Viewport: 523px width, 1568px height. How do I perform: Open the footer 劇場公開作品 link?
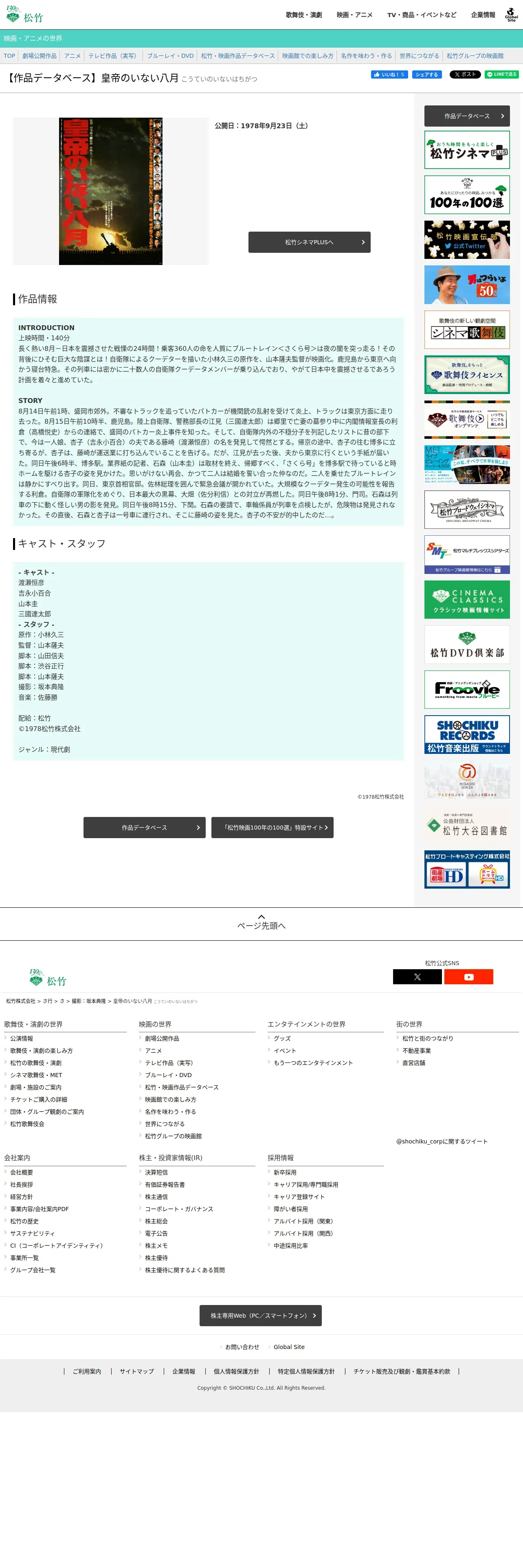tap(162, 1039)
